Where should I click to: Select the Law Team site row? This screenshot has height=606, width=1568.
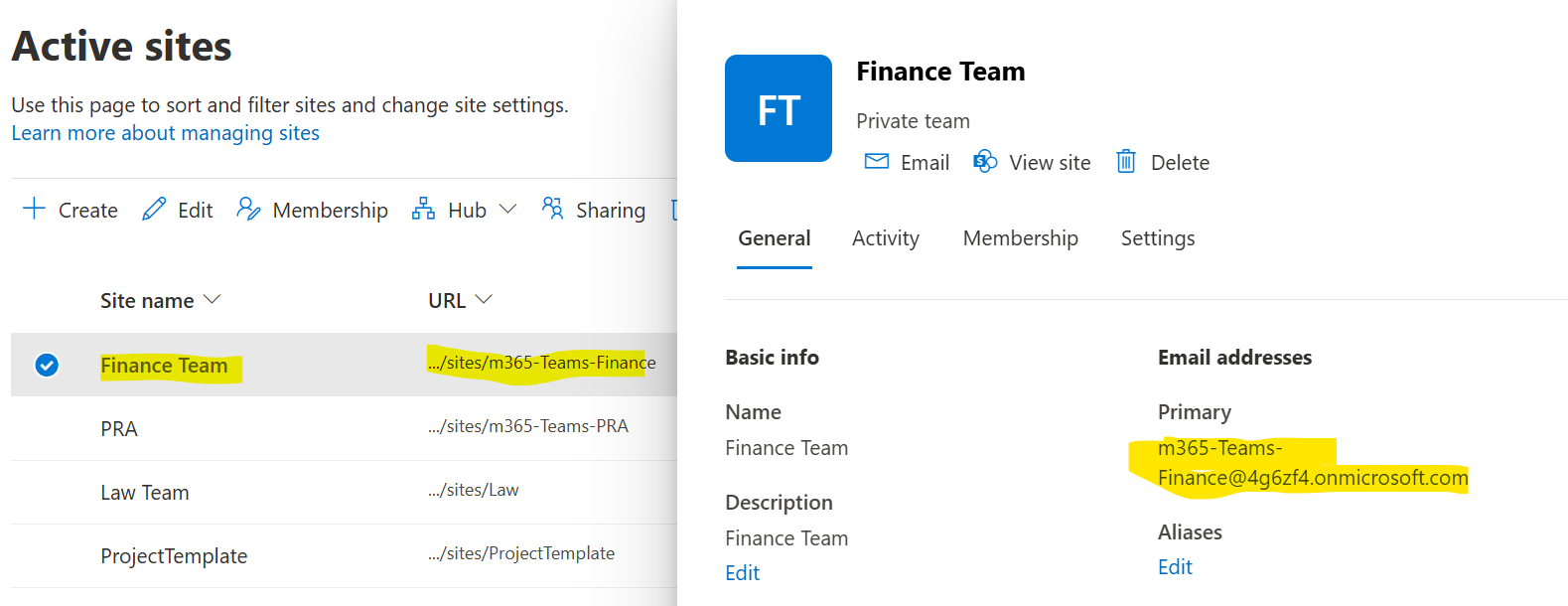pyautogui.click(x=145, y=493)
